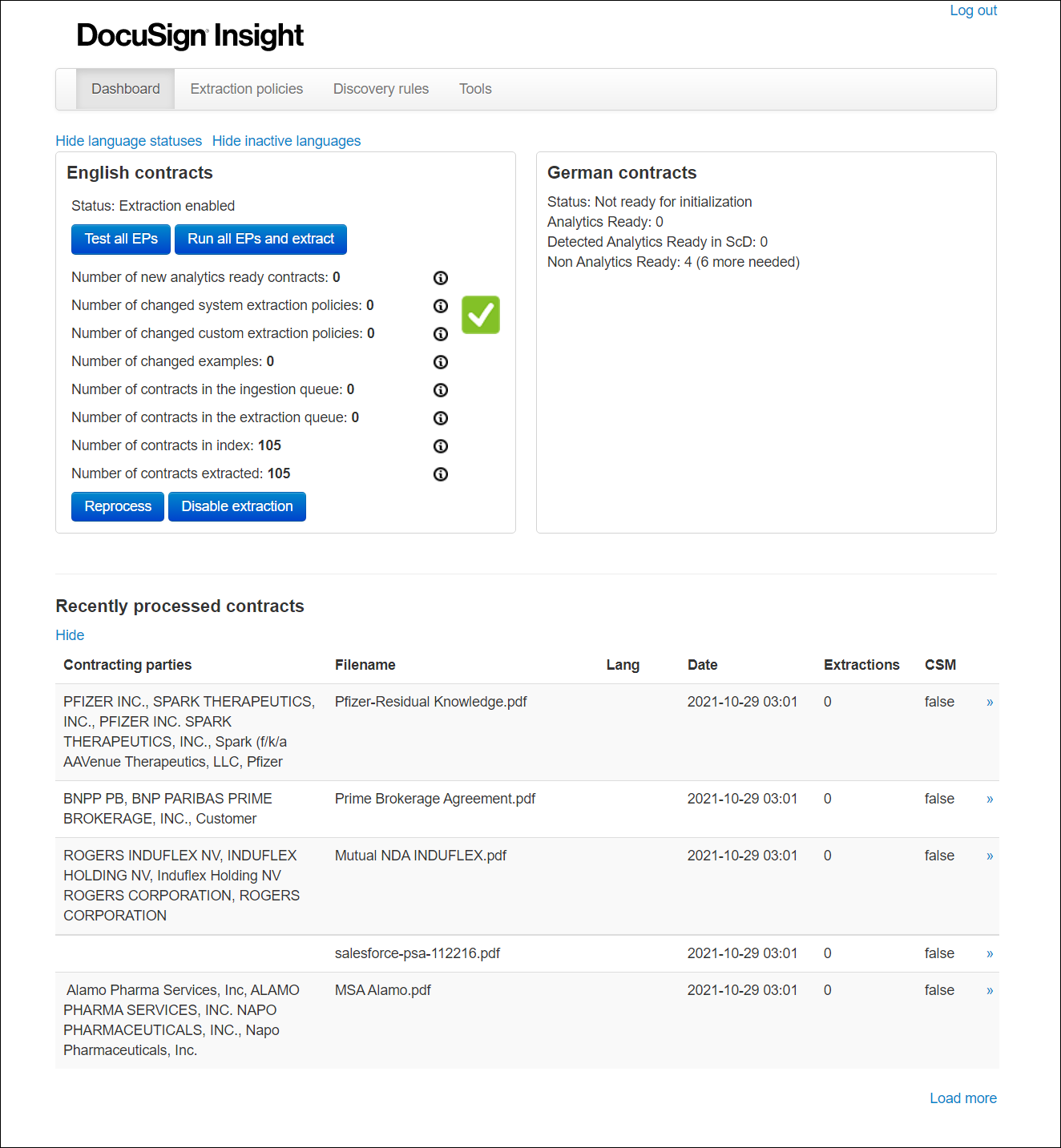Disable extraction for English contracts
This screenshot has width=1061, height=1148.
click(236, 506)
